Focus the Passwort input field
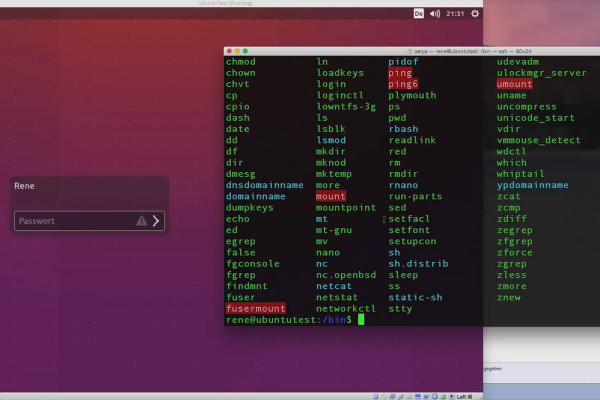 pos(90,221)
